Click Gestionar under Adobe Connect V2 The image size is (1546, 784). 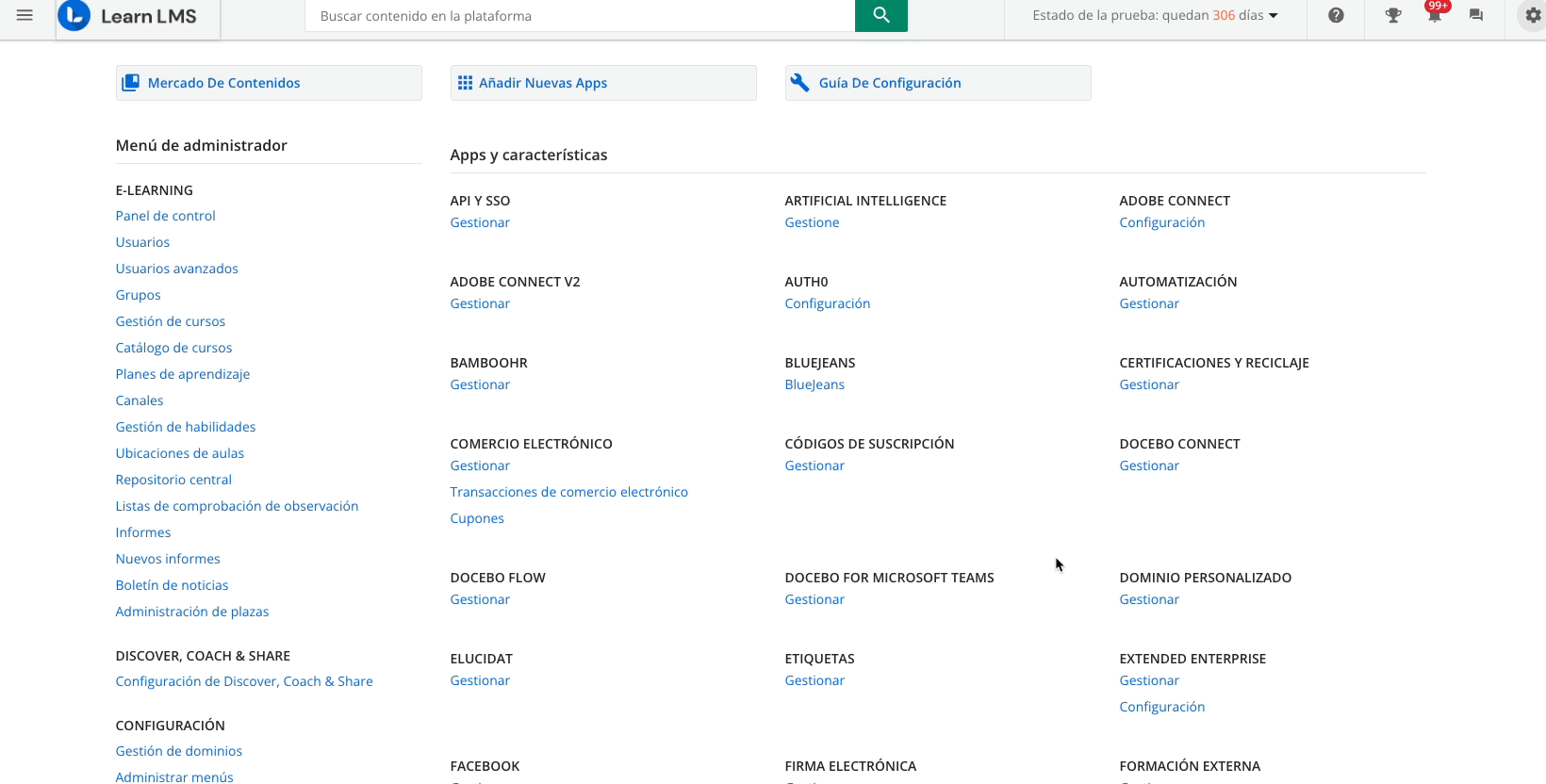coord(480,303)
